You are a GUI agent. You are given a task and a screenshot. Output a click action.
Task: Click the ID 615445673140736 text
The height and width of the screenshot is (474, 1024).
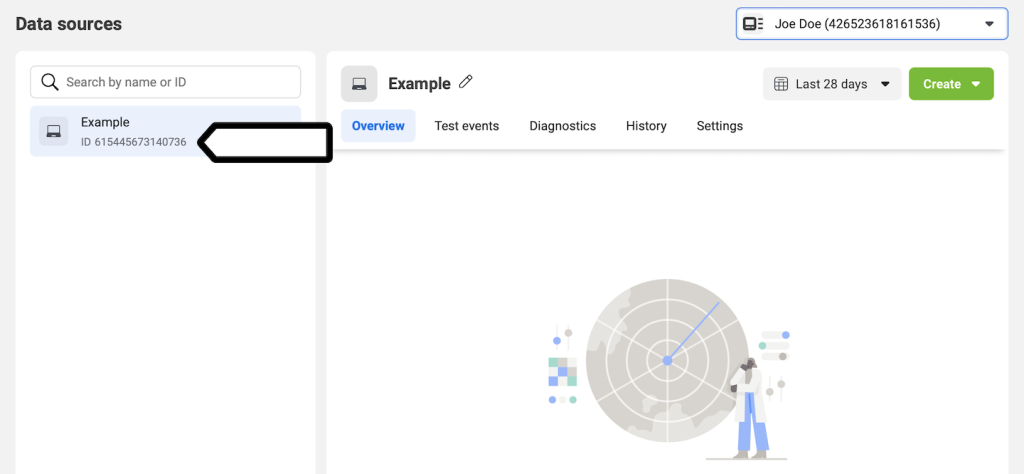[133, 142]
